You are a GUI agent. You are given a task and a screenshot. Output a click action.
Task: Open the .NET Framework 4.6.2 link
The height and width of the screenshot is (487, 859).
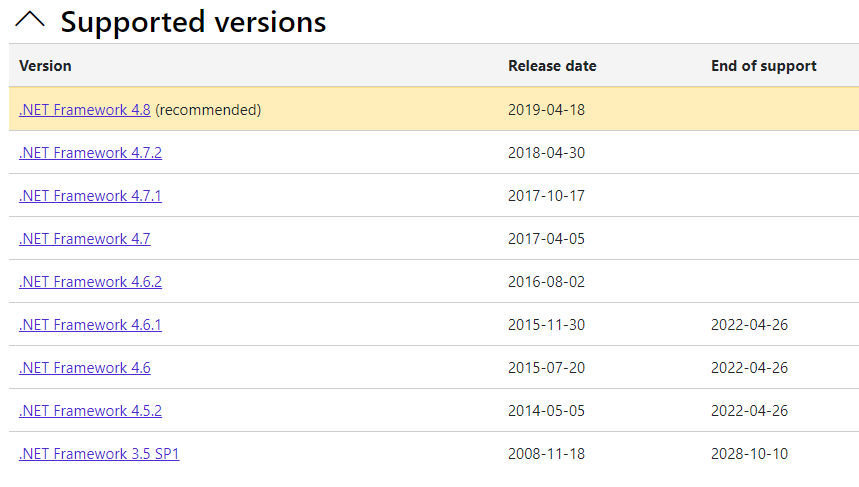coord(90,282)
